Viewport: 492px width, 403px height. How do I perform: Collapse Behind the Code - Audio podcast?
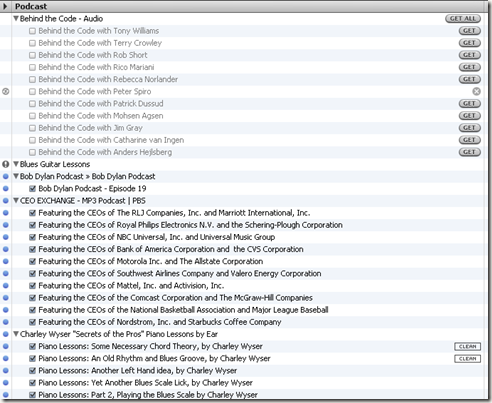(16, 18)
